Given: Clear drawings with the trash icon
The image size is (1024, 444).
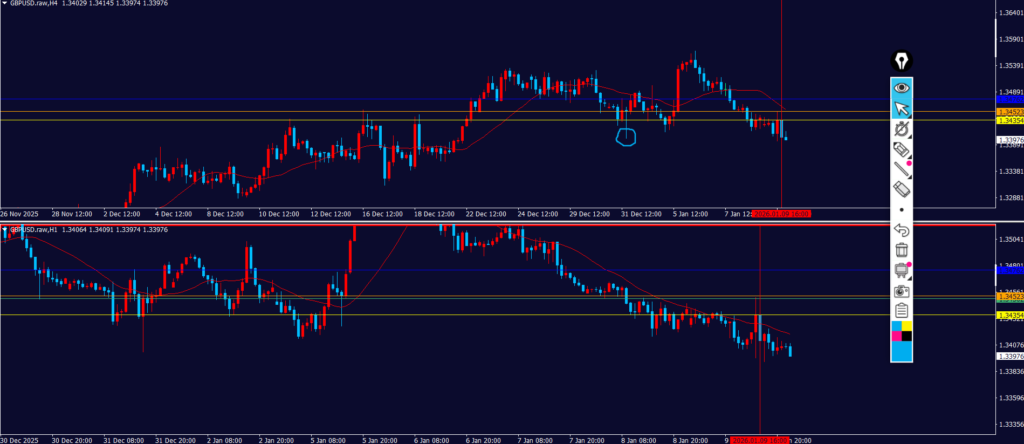Looking at the screenshot, I should click(901, 250).
